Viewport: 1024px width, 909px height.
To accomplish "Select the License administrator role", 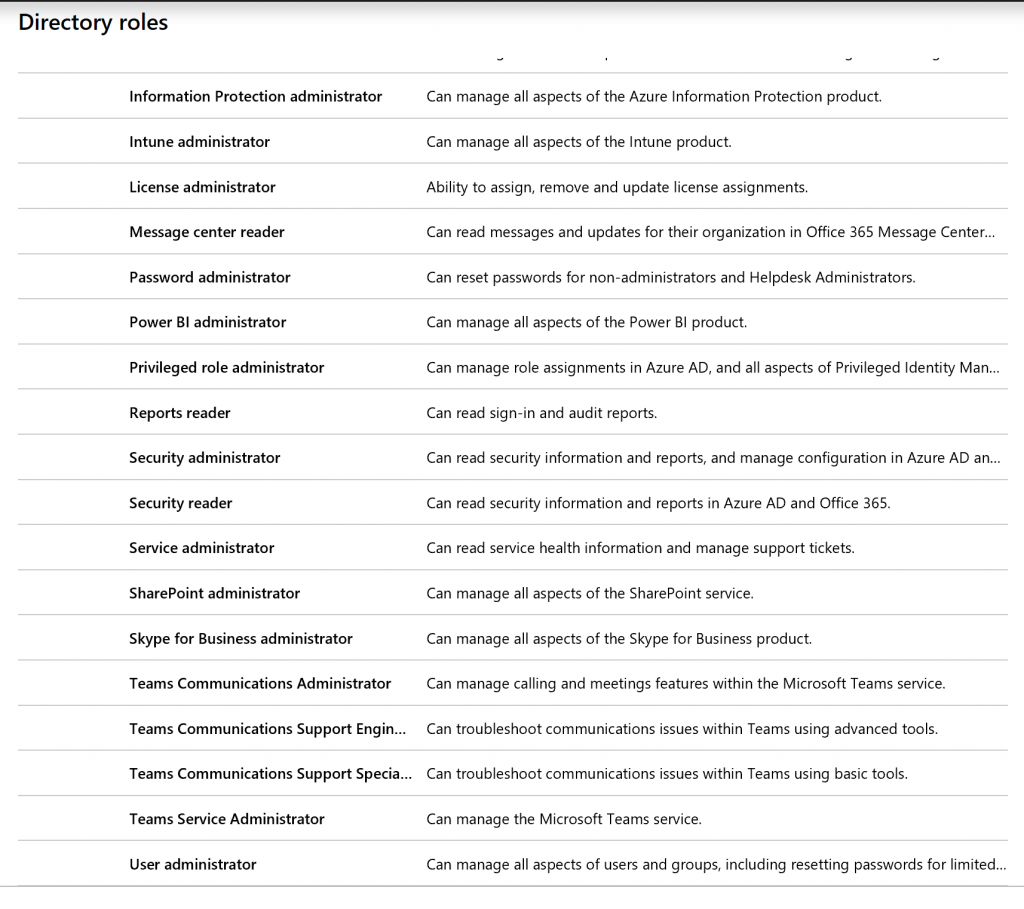I will pos(202,187).
